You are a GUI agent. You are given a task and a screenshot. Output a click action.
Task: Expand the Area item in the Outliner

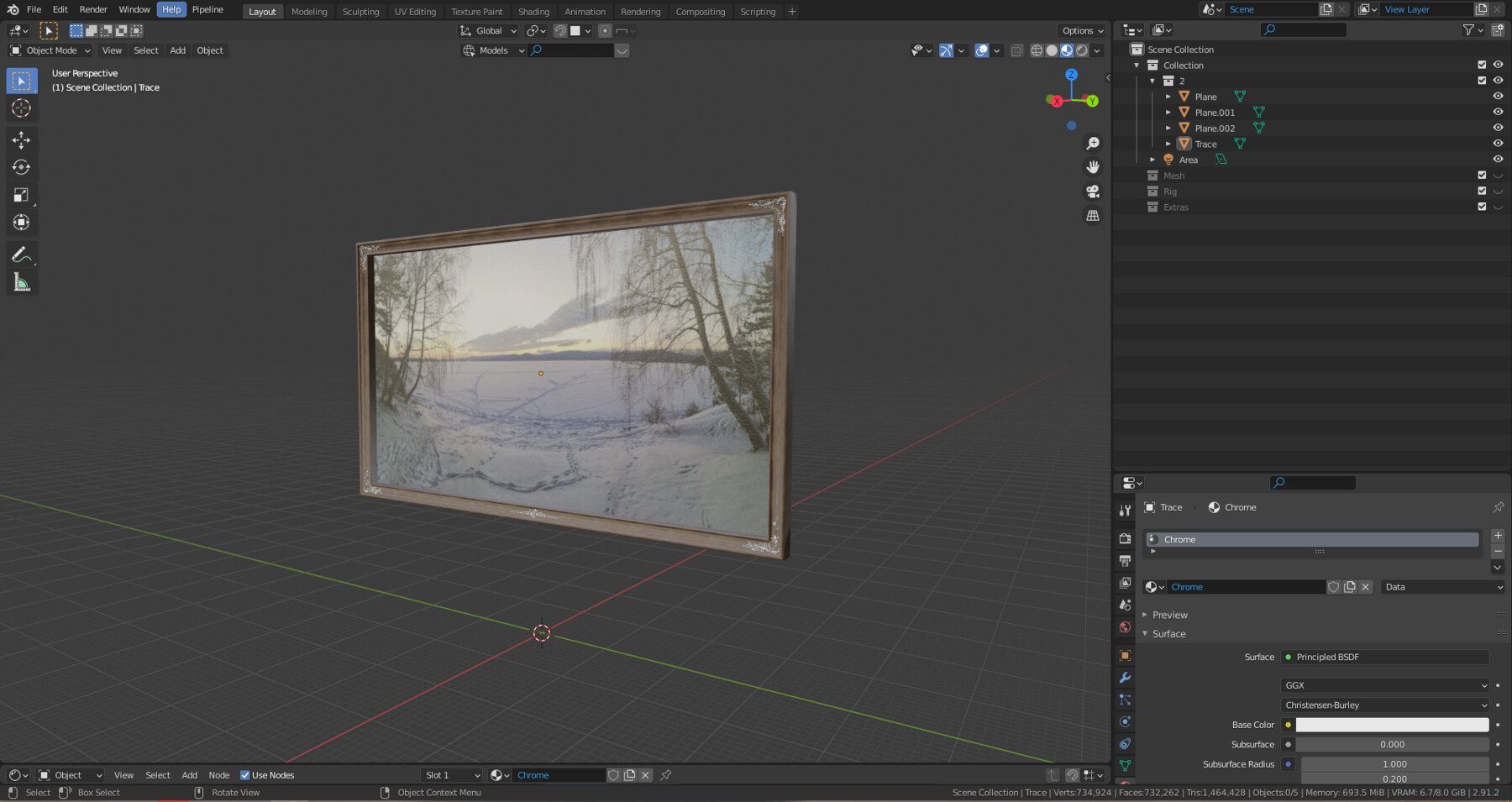[x=1152, y=160]
